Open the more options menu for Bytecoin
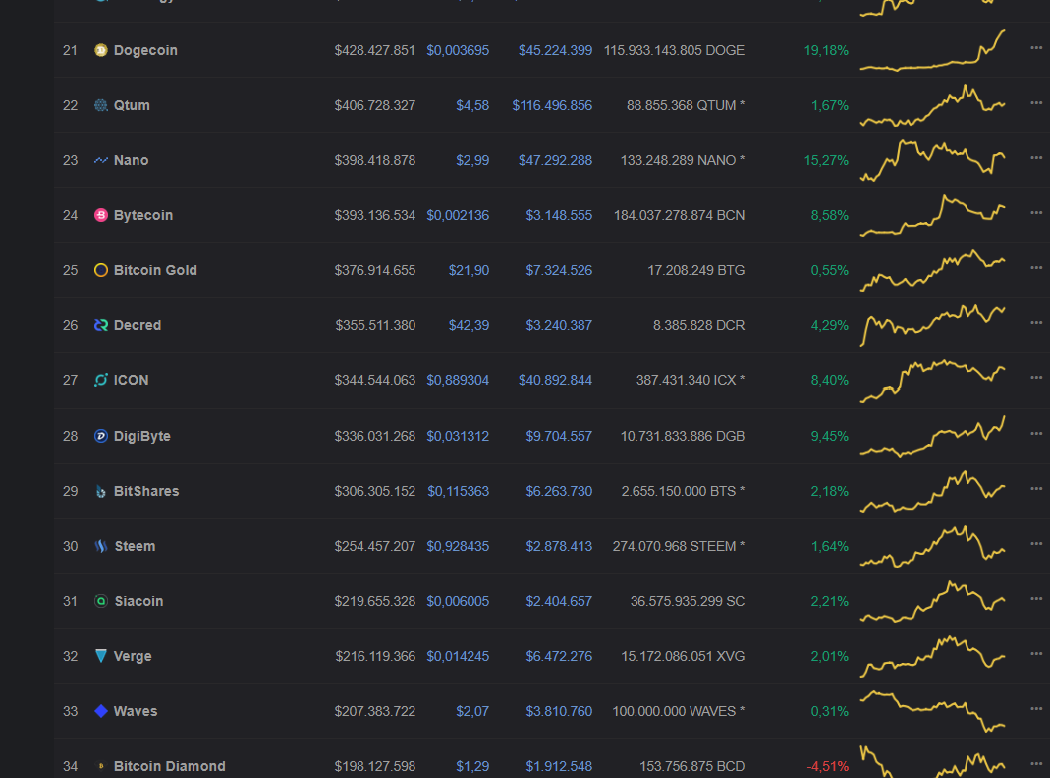Viewport: 1050px width, 778px height. tap(1036, 212)
